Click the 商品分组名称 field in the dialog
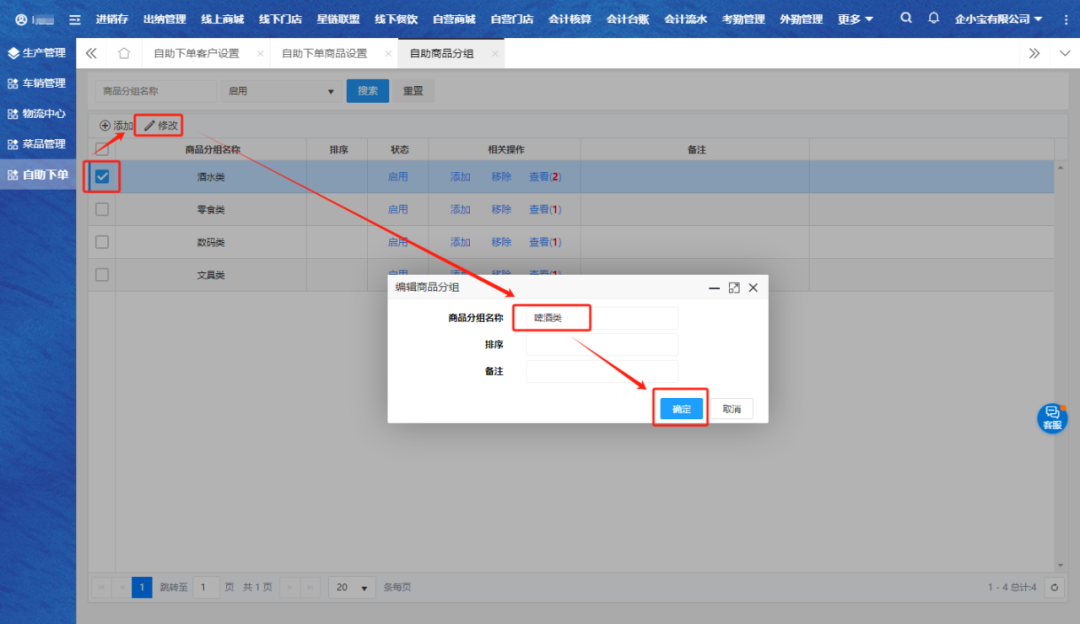 pos(602,318)
